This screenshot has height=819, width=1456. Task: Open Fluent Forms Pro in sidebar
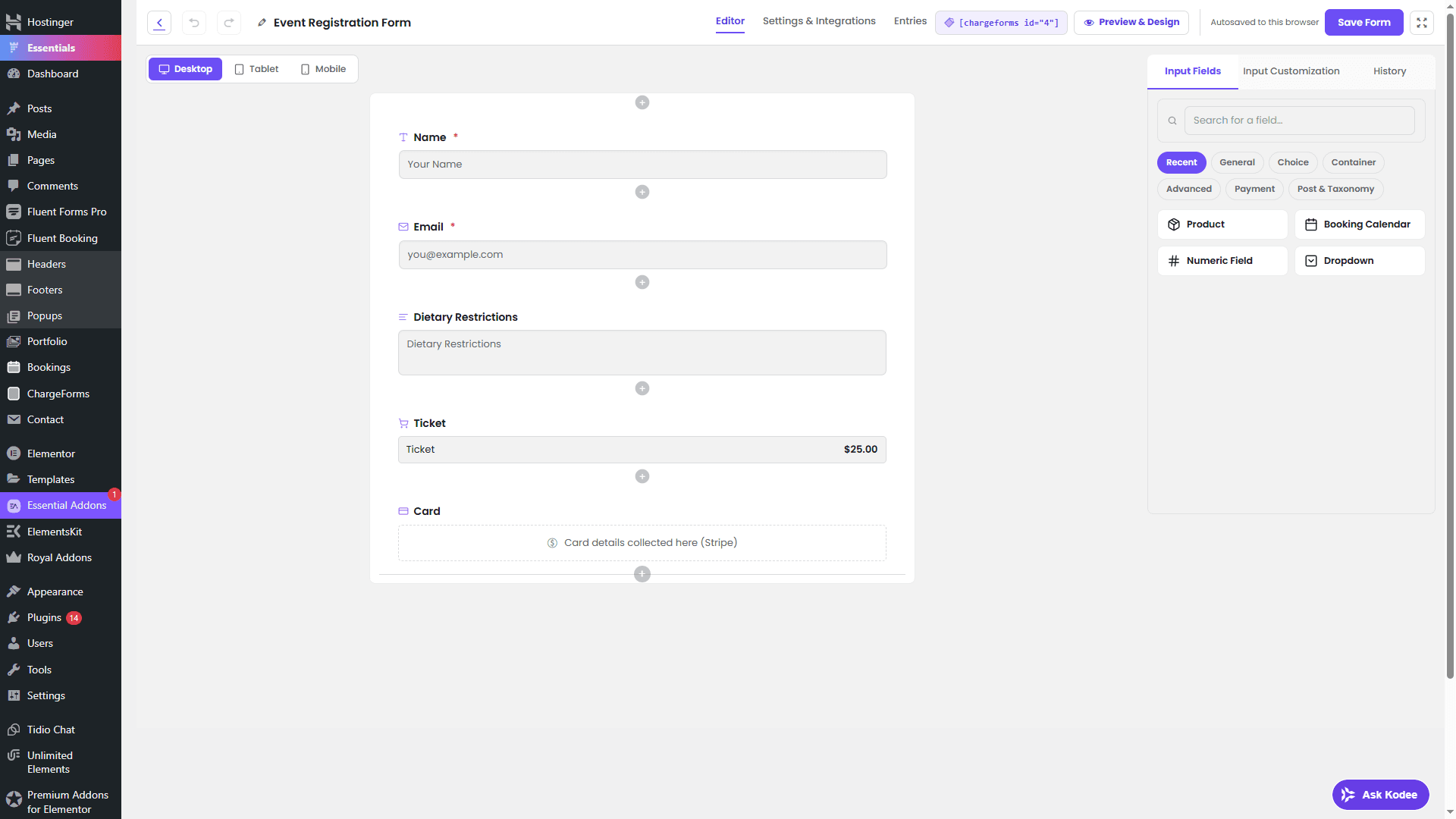pos(61,212)
